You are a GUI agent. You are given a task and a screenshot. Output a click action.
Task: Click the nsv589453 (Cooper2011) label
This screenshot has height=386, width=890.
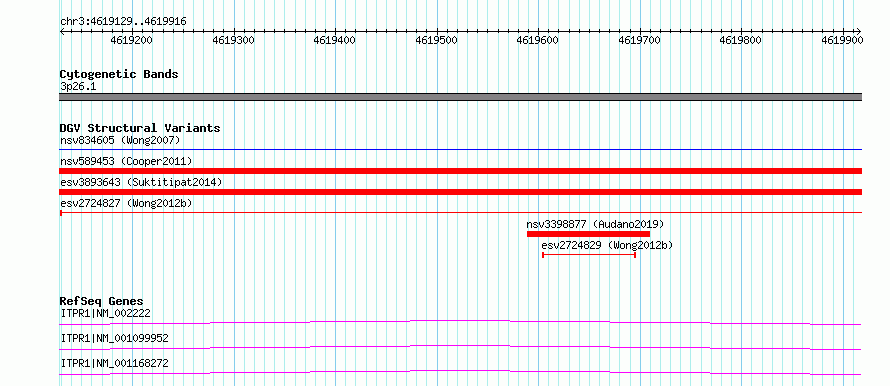pos(126,161)
